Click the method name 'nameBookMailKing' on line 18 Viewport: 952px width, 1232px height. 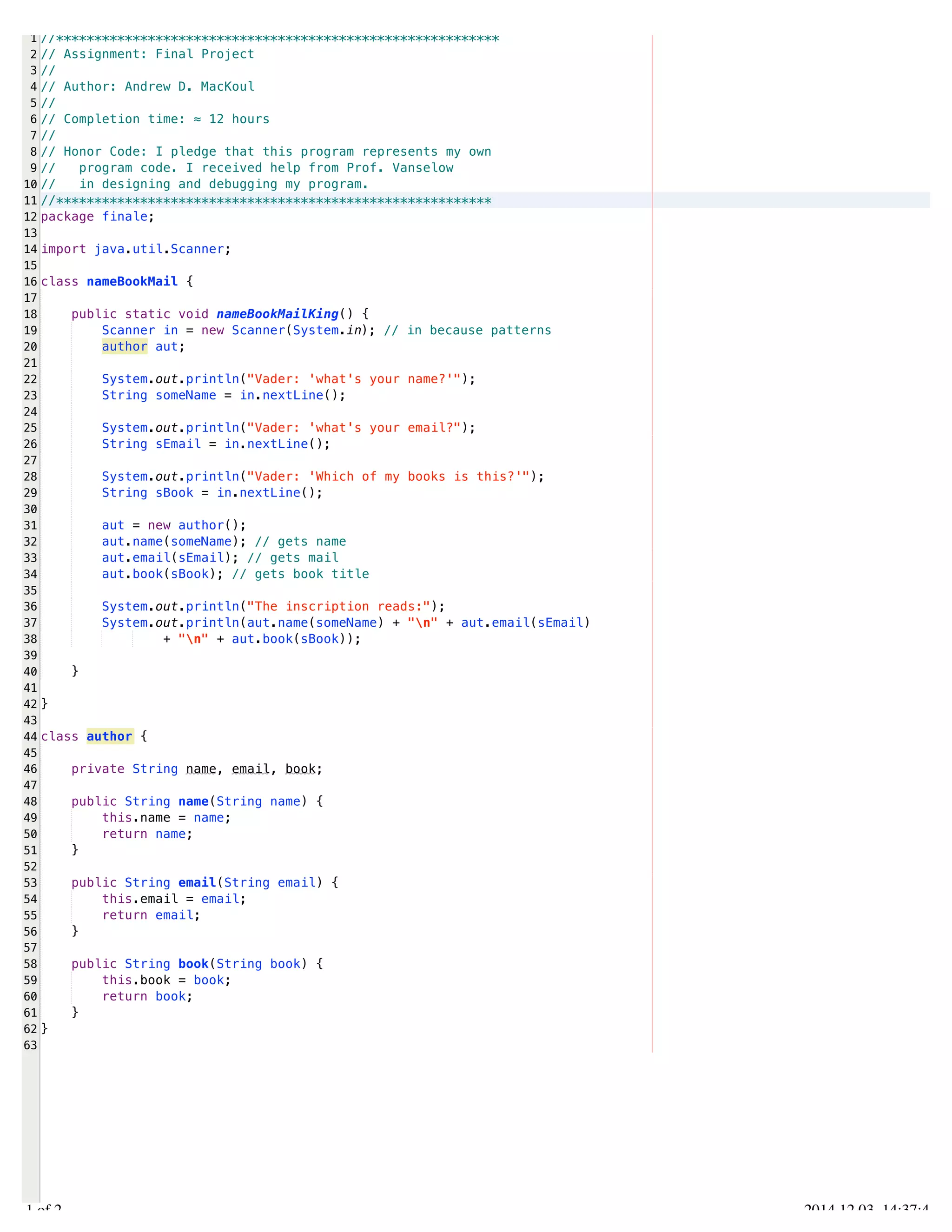coord(277,314)
